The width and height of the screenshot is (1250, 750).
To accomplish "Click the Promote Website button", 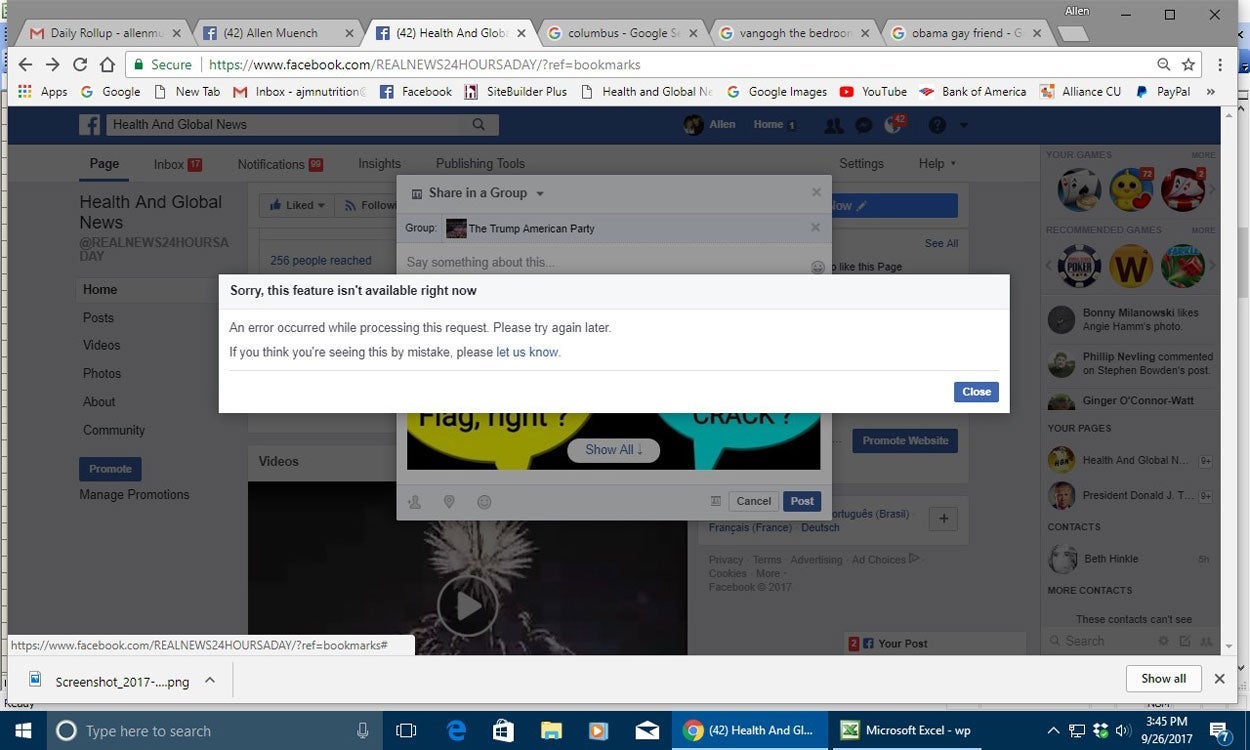I will click(905, 440).
